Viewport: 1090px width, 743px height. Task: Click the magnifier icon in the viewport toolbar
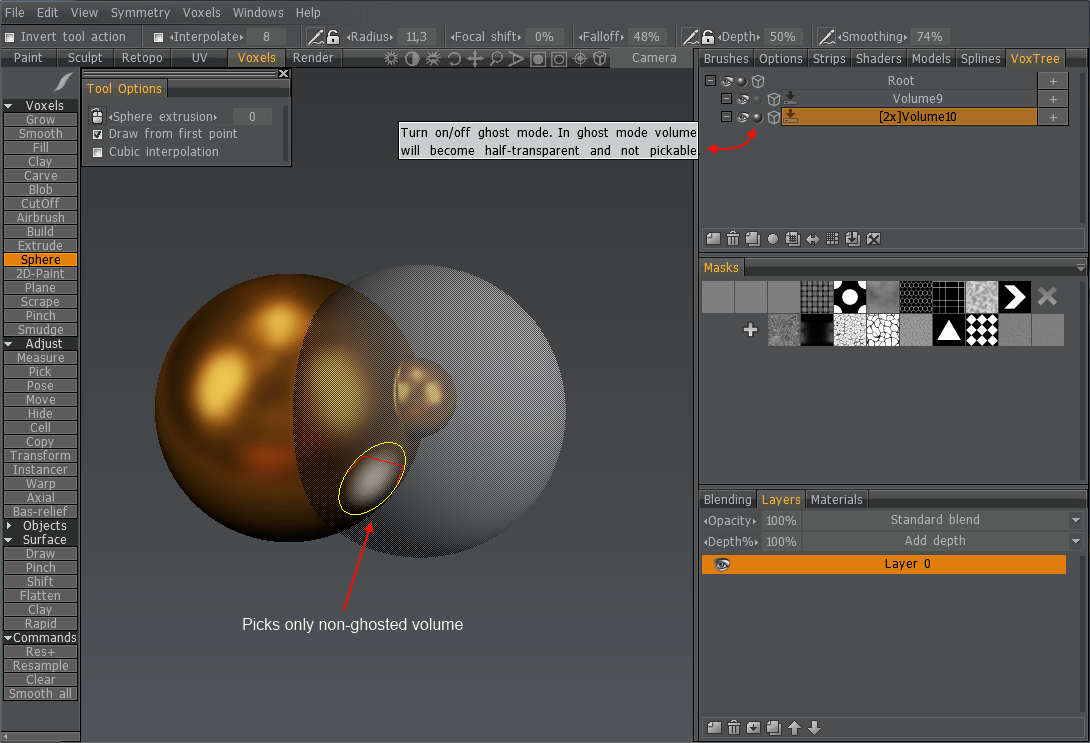496,58
